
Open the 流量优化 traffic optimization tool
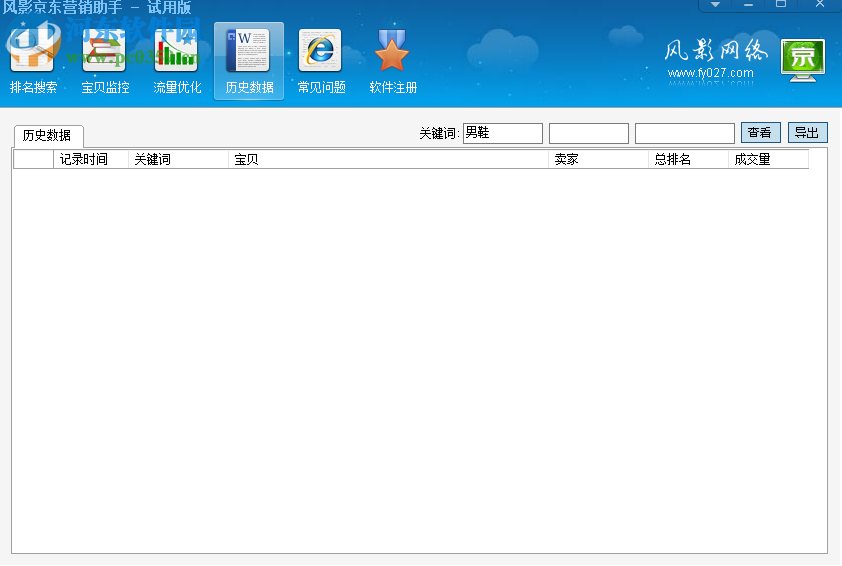177,61
